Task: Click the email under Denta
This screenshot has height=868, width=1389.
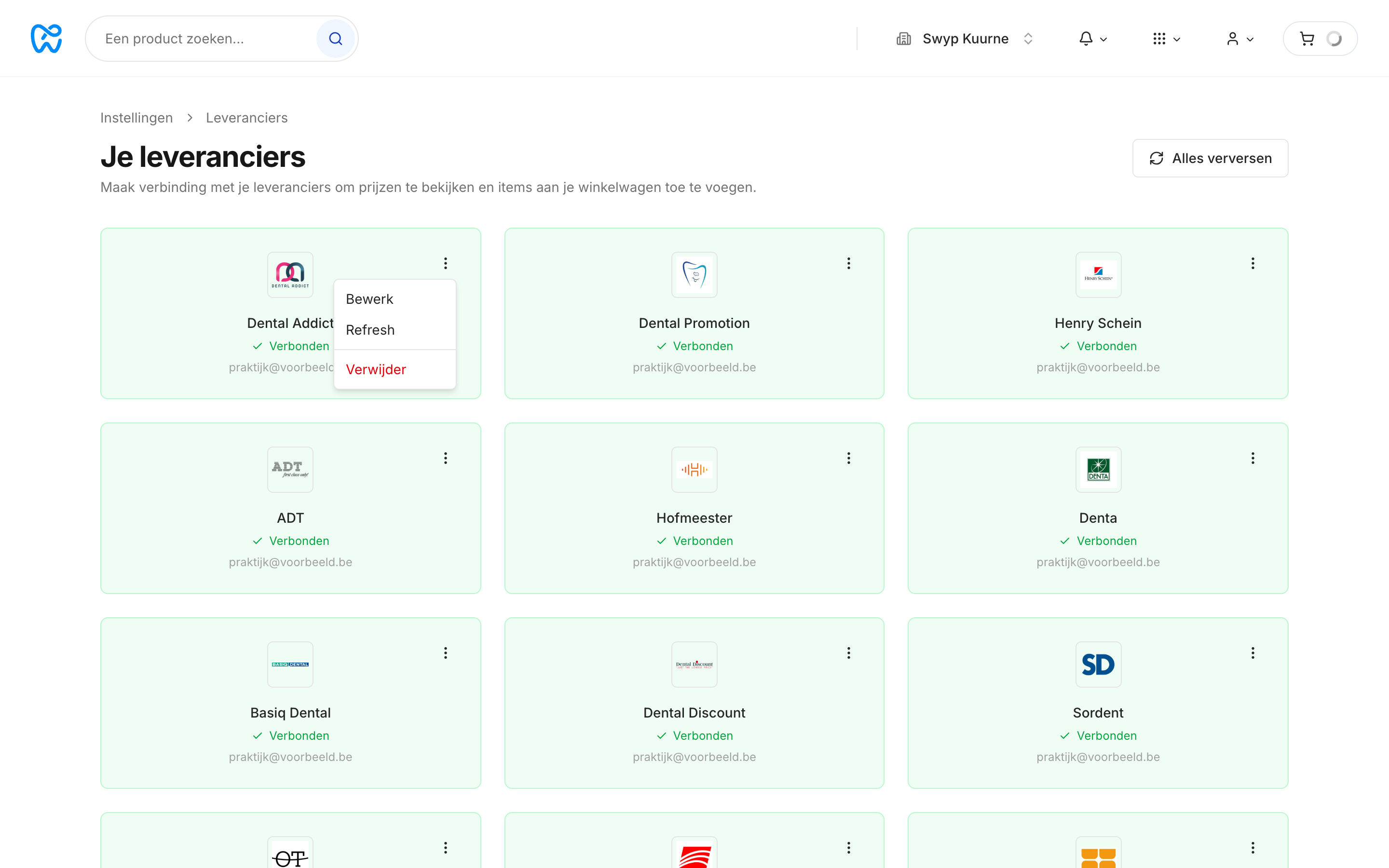Action: (1098, 562)
